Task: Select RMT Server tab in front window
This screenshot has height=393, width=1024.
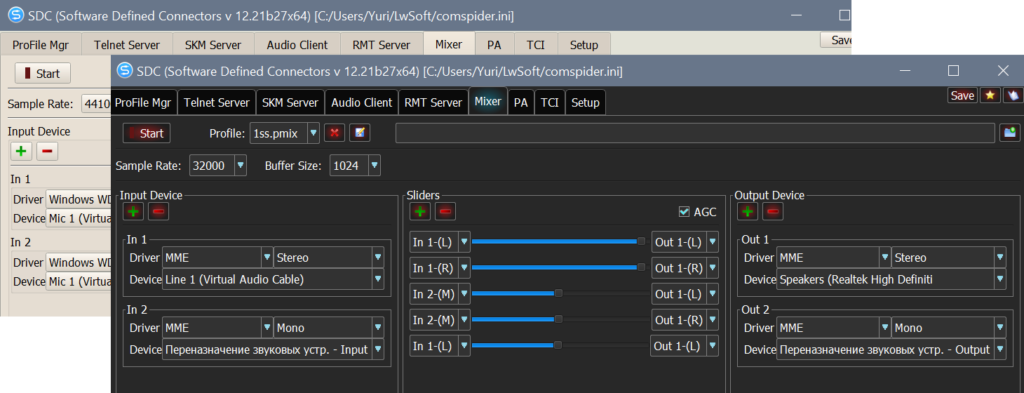Action: click(433, 102)
